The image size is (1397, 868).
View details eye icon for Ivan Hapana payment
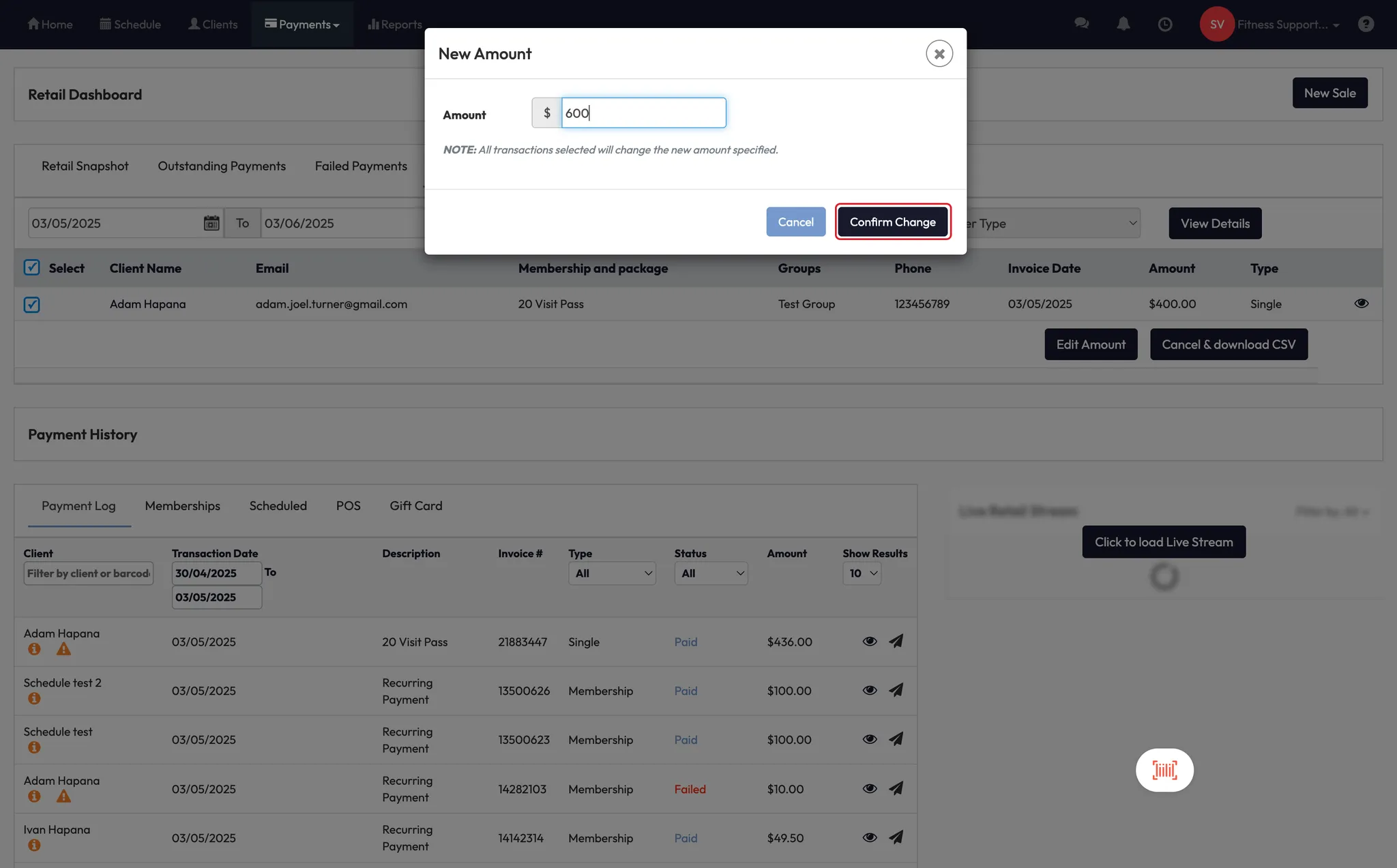click(x=869, y=837)
